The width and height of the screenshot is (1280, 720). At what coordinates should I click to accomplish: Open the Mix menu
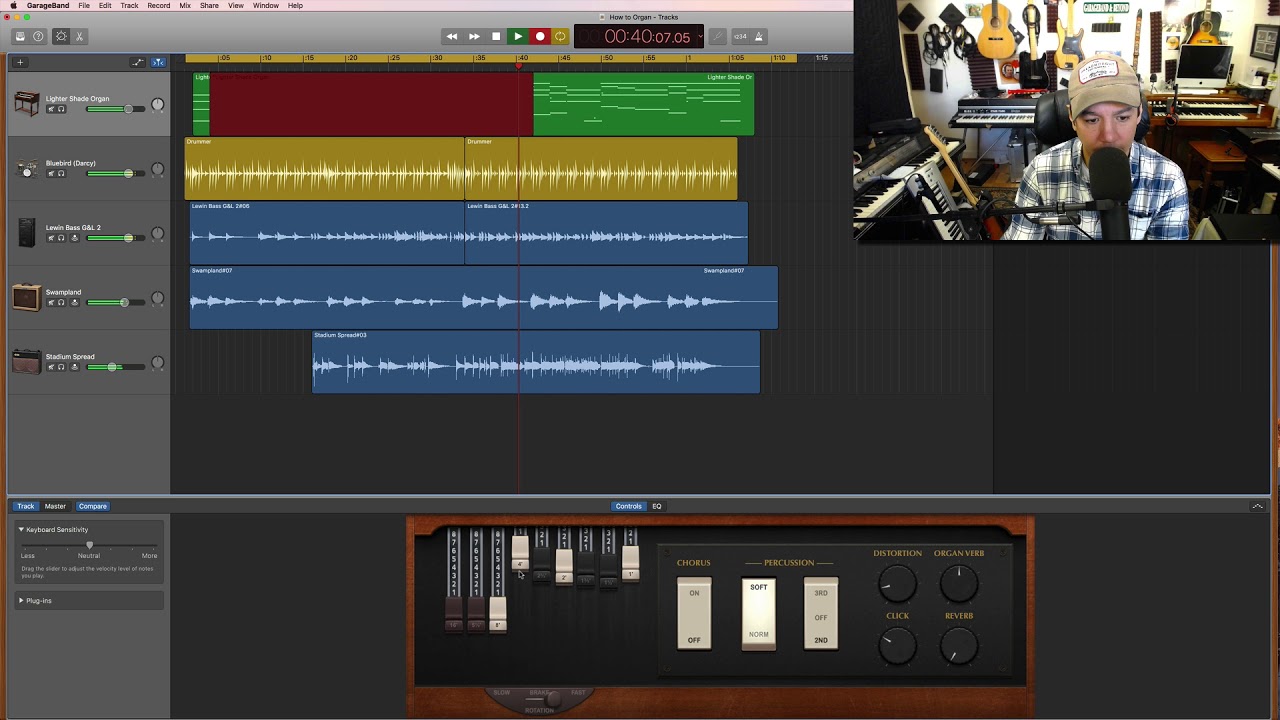(185, 5)
